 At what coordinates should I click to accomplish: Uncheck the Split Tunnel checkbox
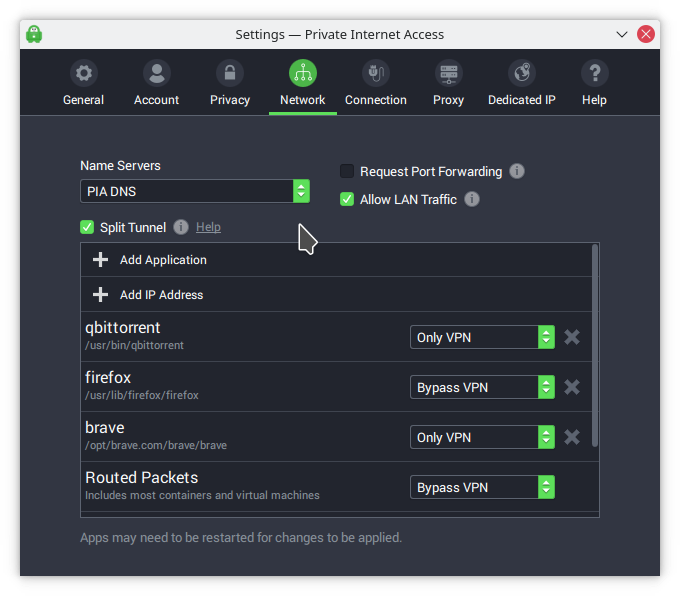coord(87,227)
